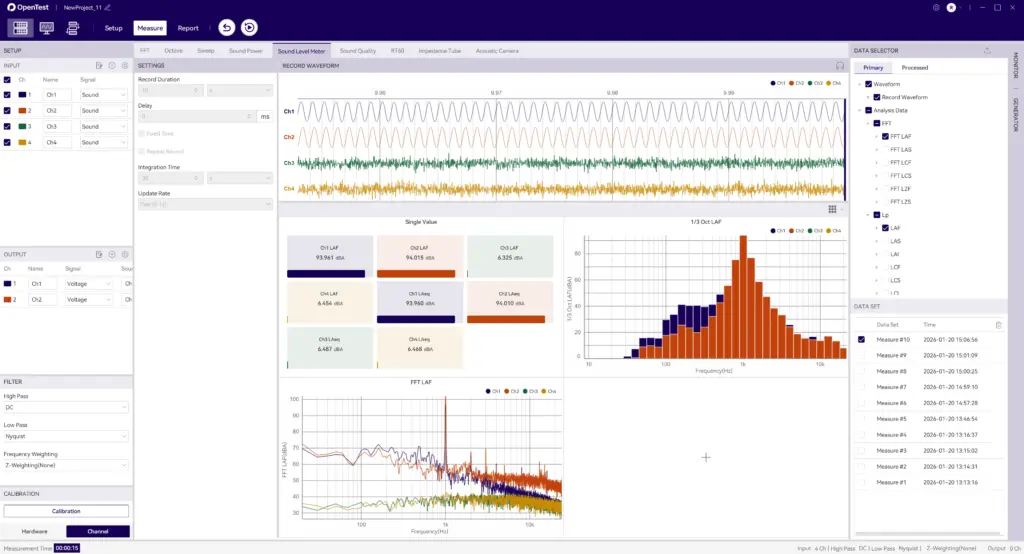The image size is (1024, 554).
Task: Select the Hardware calibration button
Action: 34,531
